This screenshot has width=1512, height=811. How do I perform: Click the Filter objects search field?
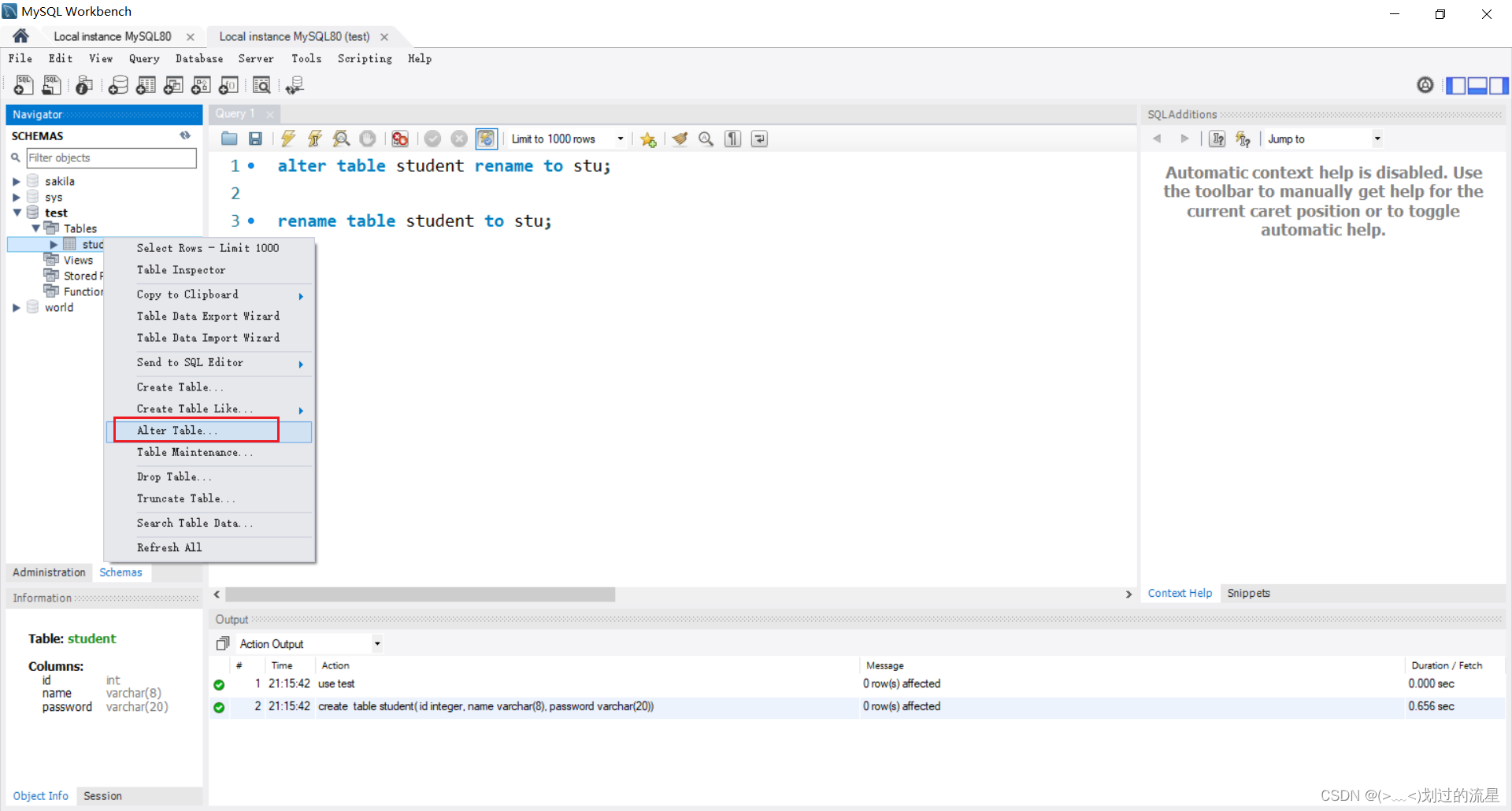111,157
